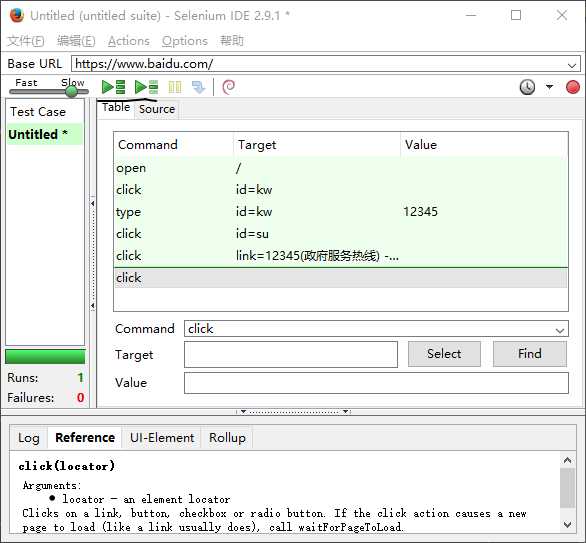Minimize the Selenium IDE window

tap(471, 15)
